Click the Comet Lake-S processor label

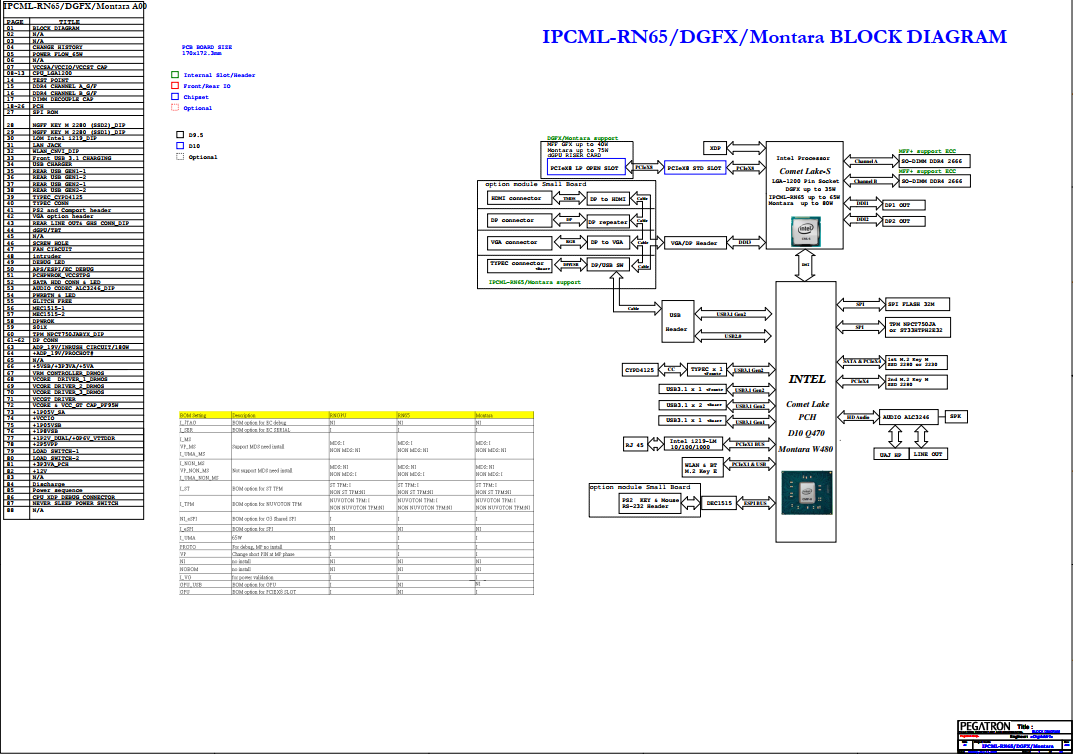805,171
